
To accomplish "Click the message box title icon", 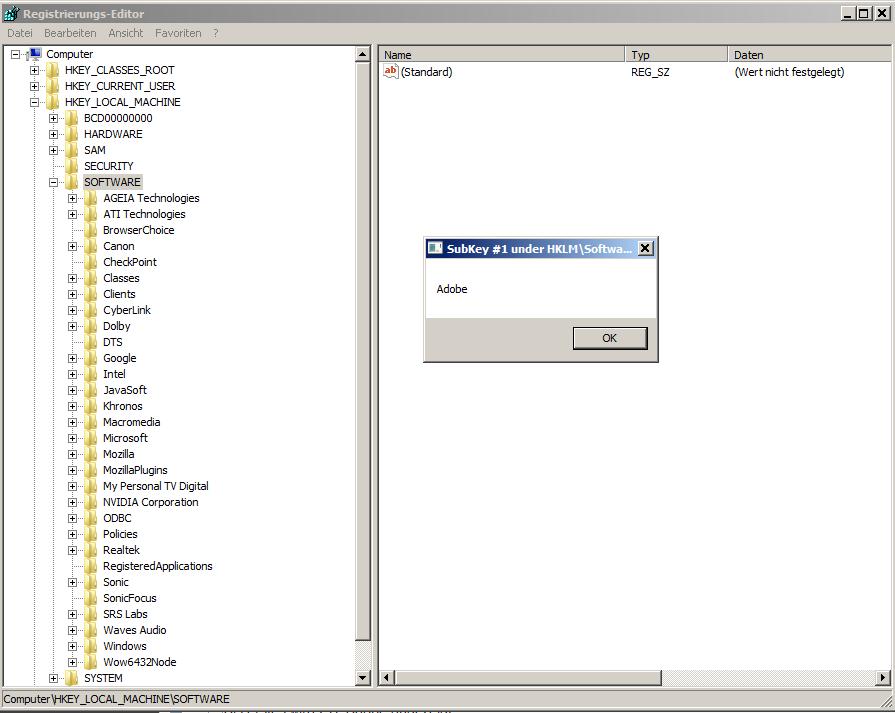I will pos(435,248).
